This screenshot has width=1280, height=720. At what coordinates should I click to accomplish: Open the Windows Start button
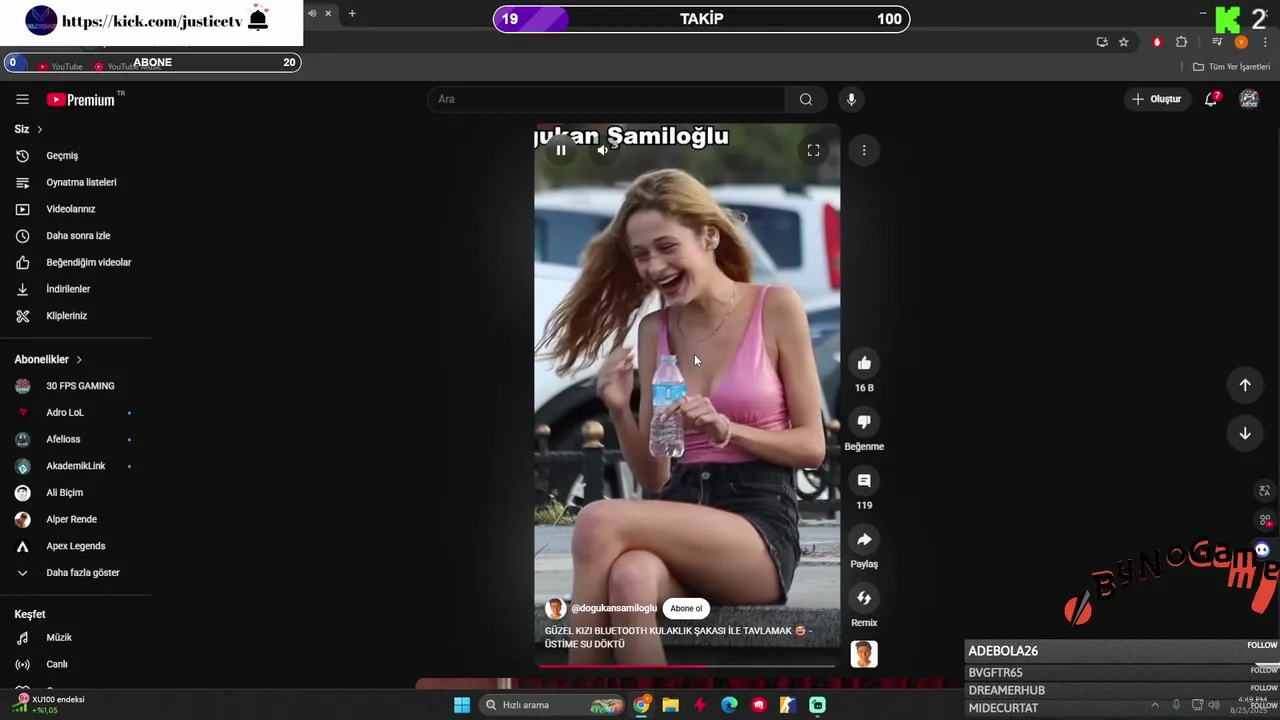pyautogui.click(x=462, y=705)
